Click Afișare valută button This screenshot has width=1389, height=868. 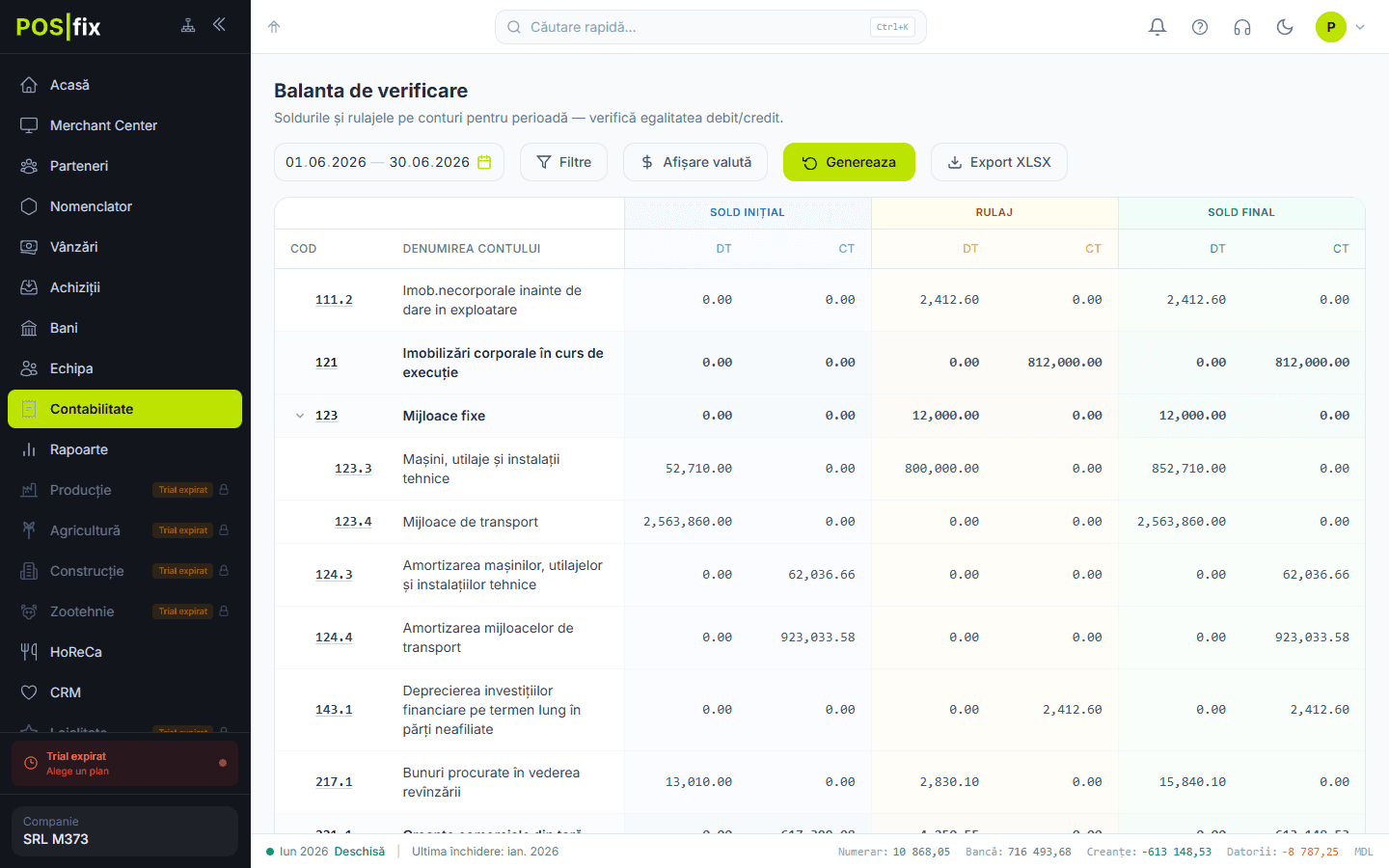(x=695, y=162)
